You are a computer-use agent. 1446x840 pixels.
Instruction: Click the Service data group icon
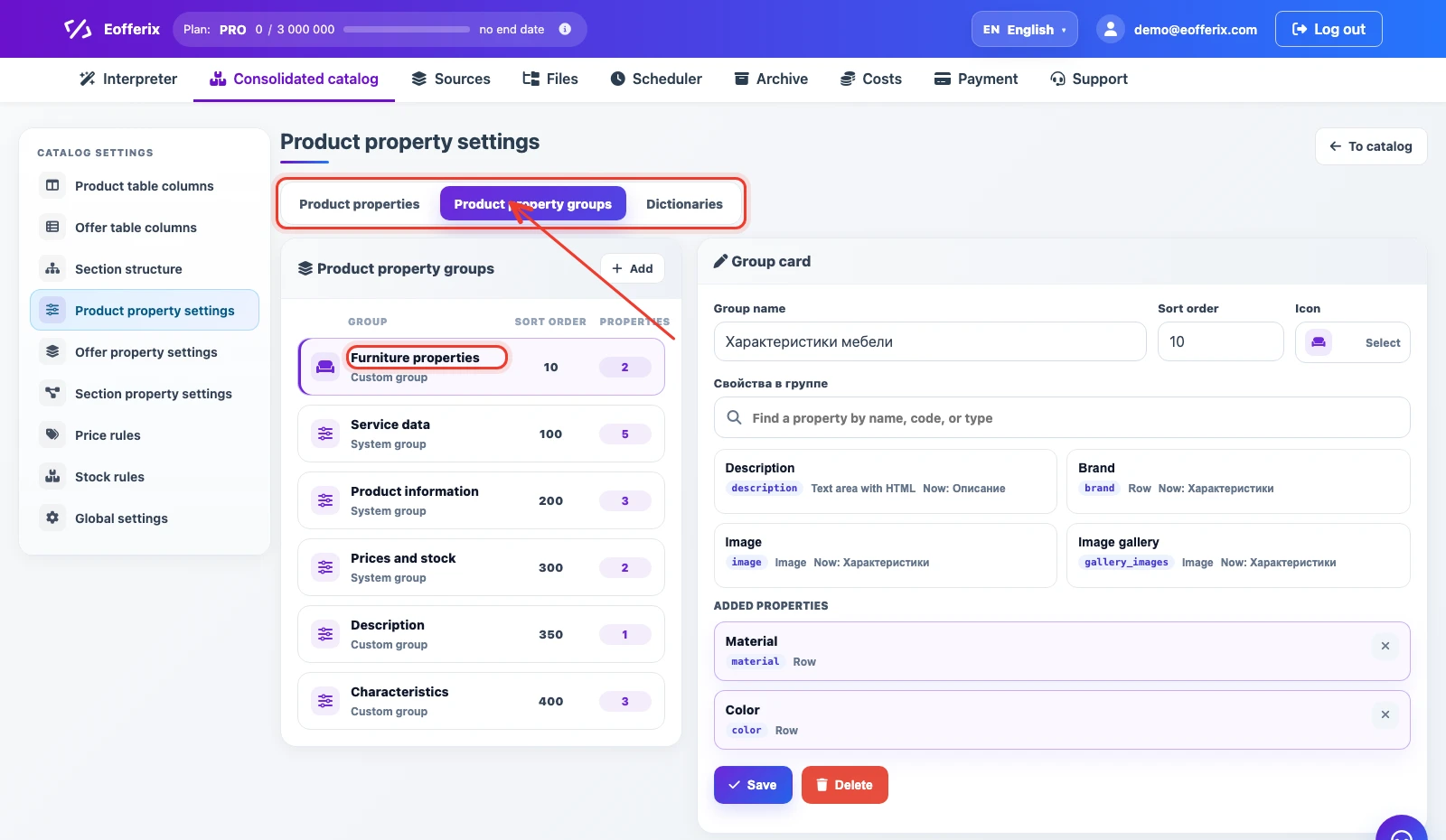[325, 434]
